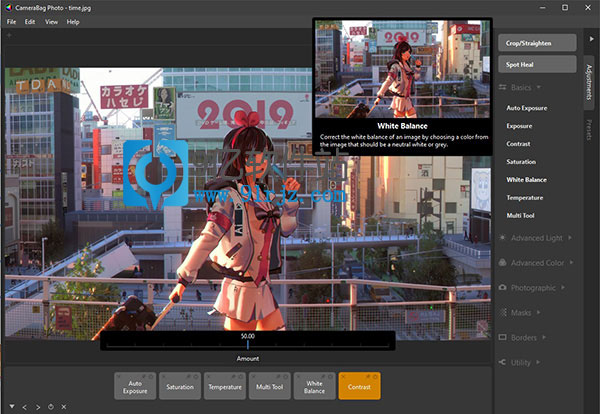Open the View menu

(51, 21)
